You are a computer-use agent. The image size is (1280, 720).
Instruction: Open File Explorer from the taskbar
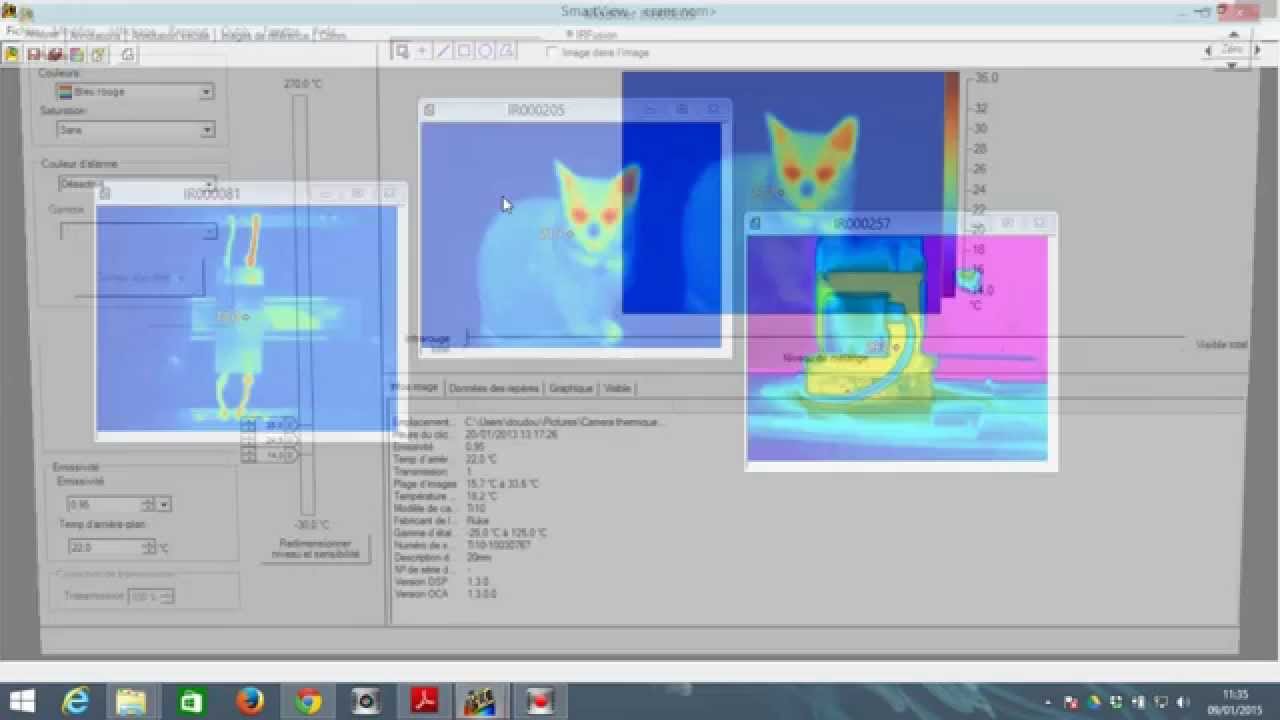(x=131, y=701)
